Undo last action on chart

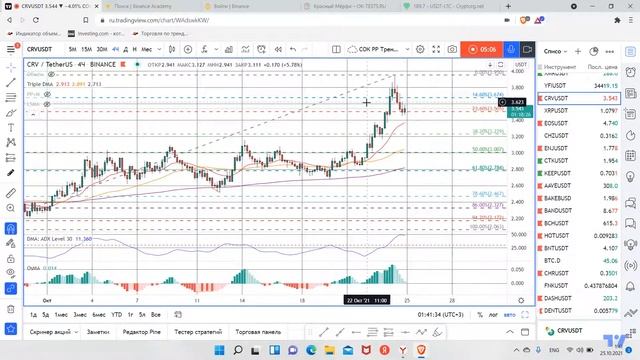293,49
